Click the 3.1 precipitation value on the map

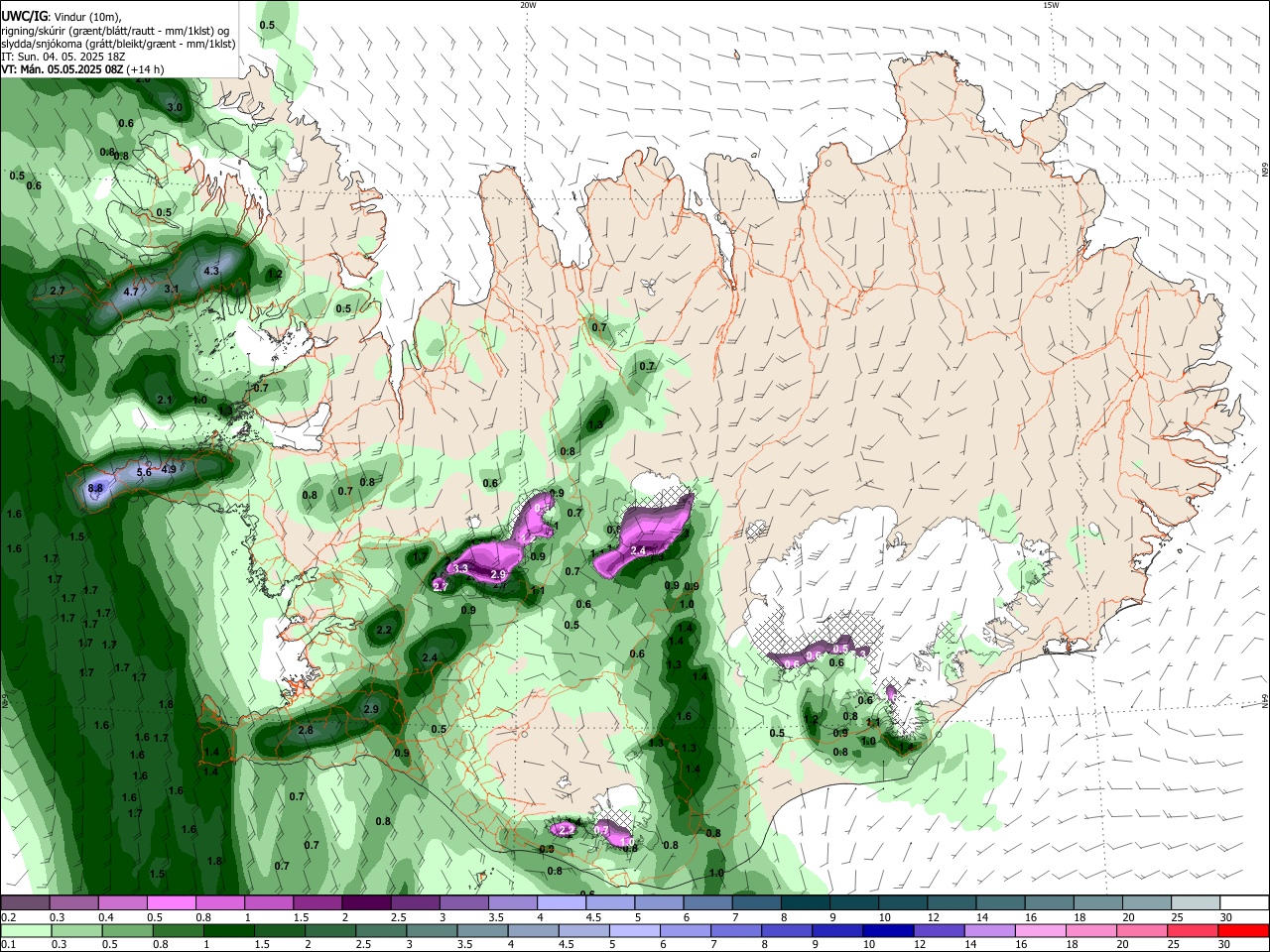[x=171, y=289]
